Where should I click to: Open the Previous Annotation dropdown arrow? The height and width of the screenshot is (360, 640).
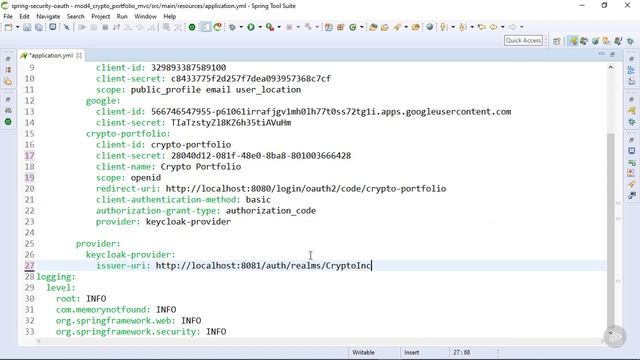(472, 27)
